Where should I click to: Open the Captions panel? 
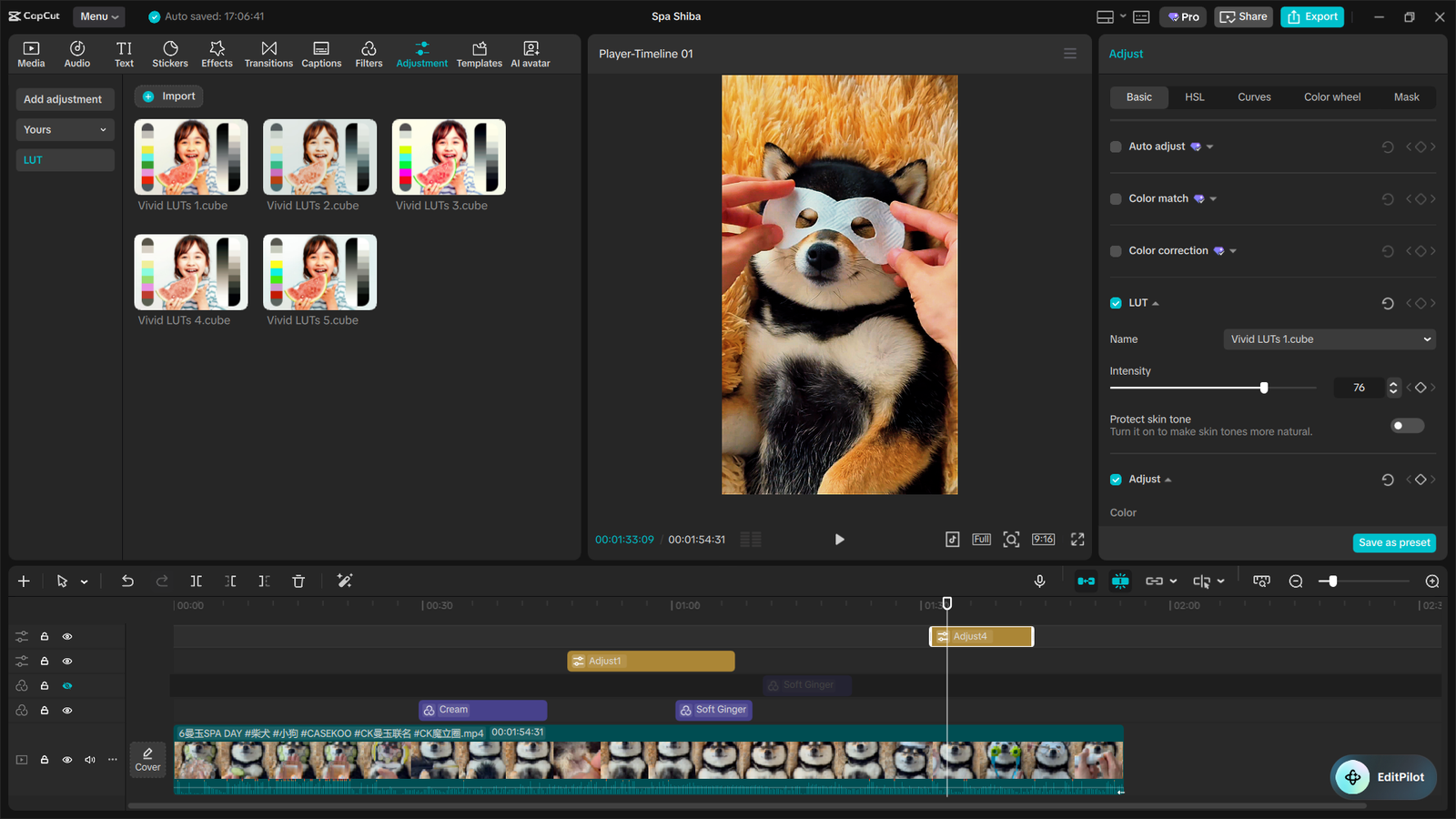(321, 53)
